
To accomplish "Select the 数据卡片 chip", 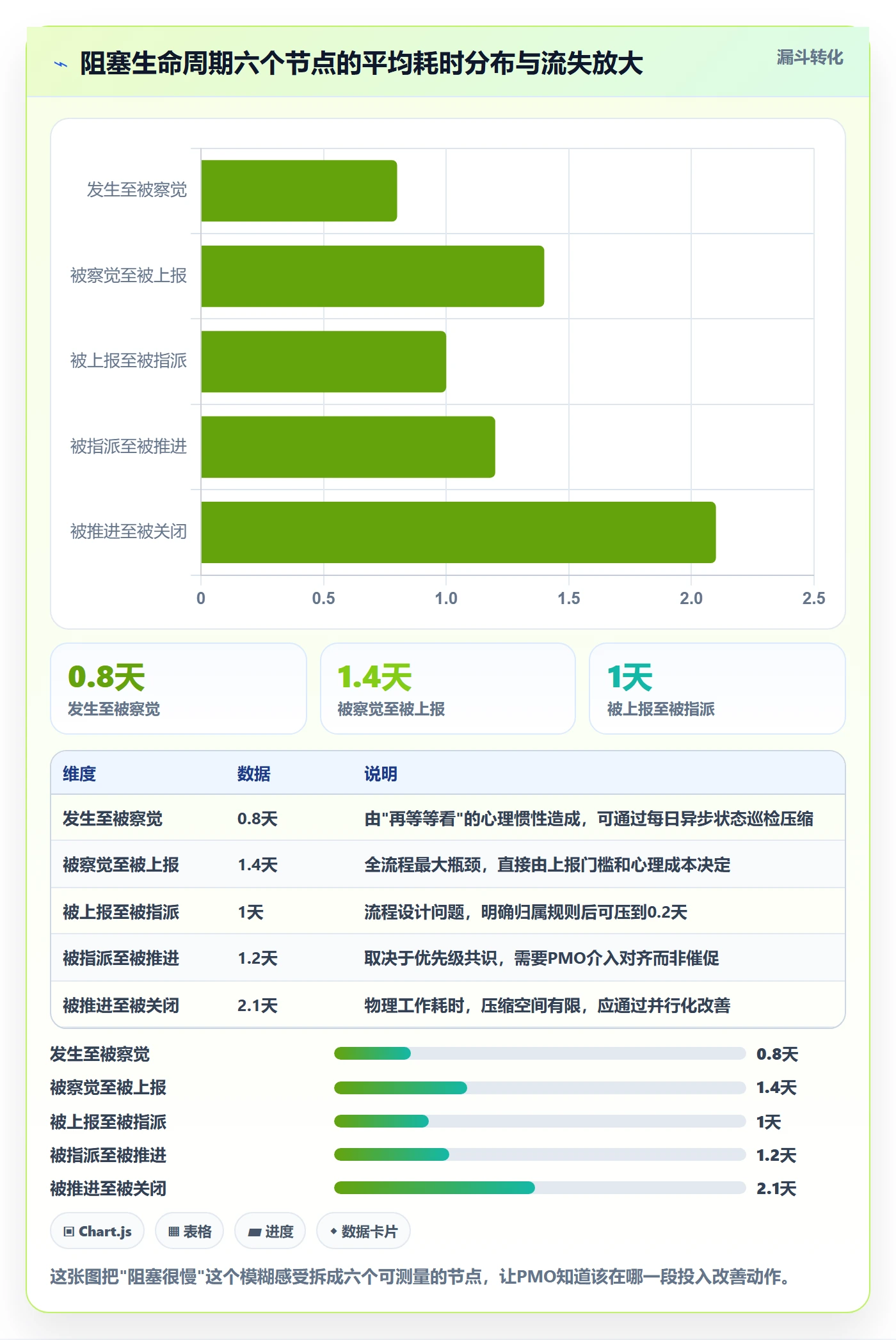I will 363,1231.
